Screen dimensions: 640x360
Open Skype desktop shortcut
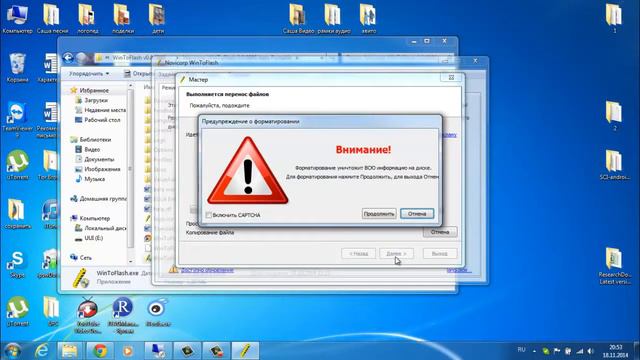[17, 263]
